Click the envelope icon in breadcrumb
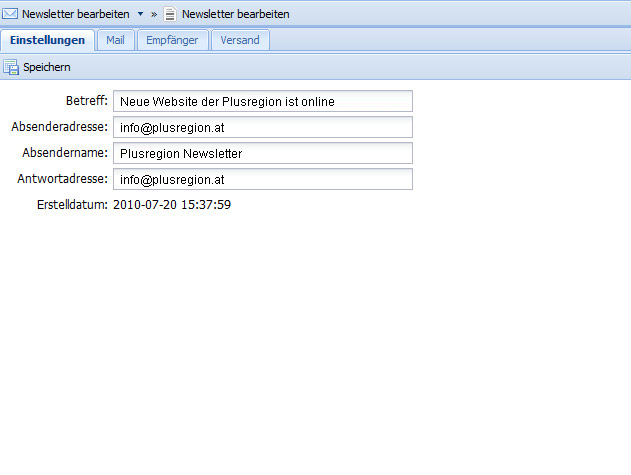Image resolution: width=631 pixels, height=475 pixels. pos(10,14)
